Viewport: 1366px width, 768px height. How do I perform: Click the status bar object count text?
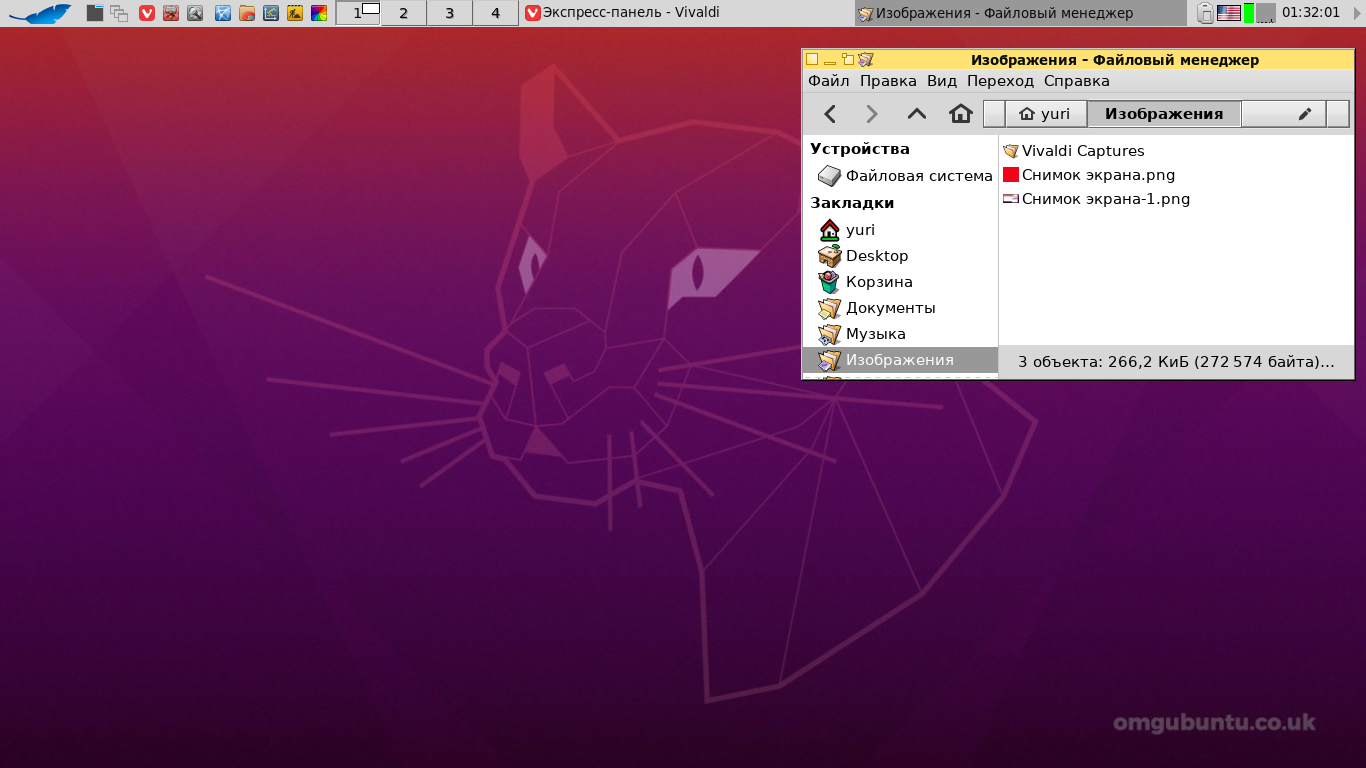pos(1176,362)
